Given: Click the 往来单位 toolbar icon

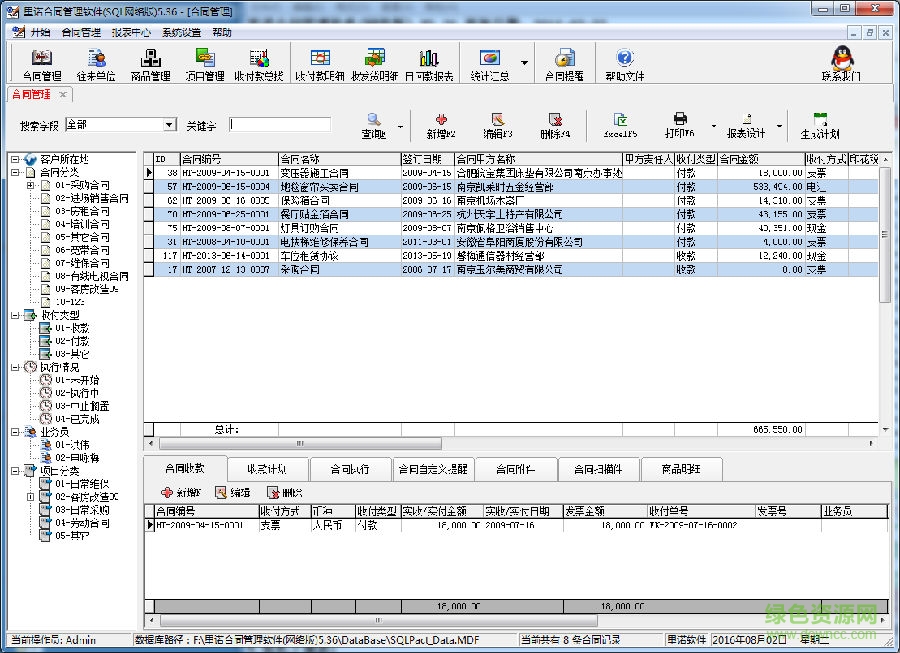Looking at the screenshot, I should pyautogui.click(x=96, y=64).
